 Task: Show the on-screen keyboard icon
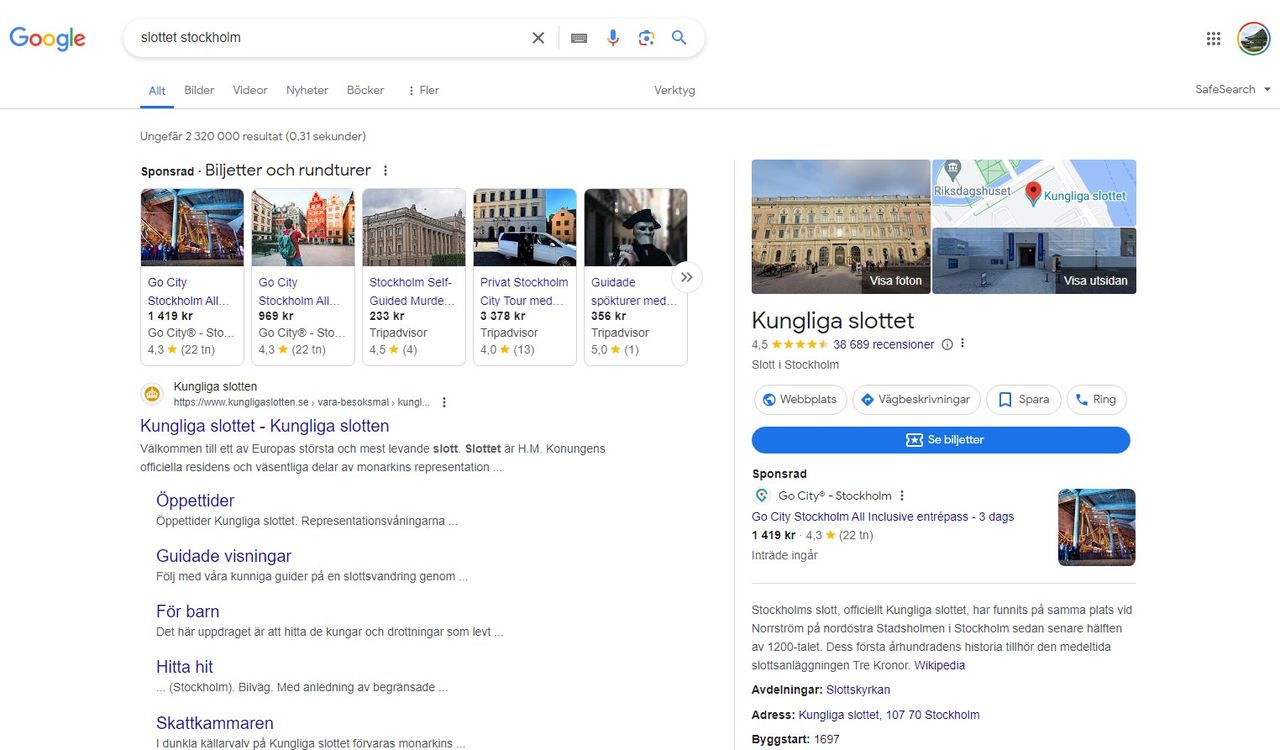(x=578, y=37)
